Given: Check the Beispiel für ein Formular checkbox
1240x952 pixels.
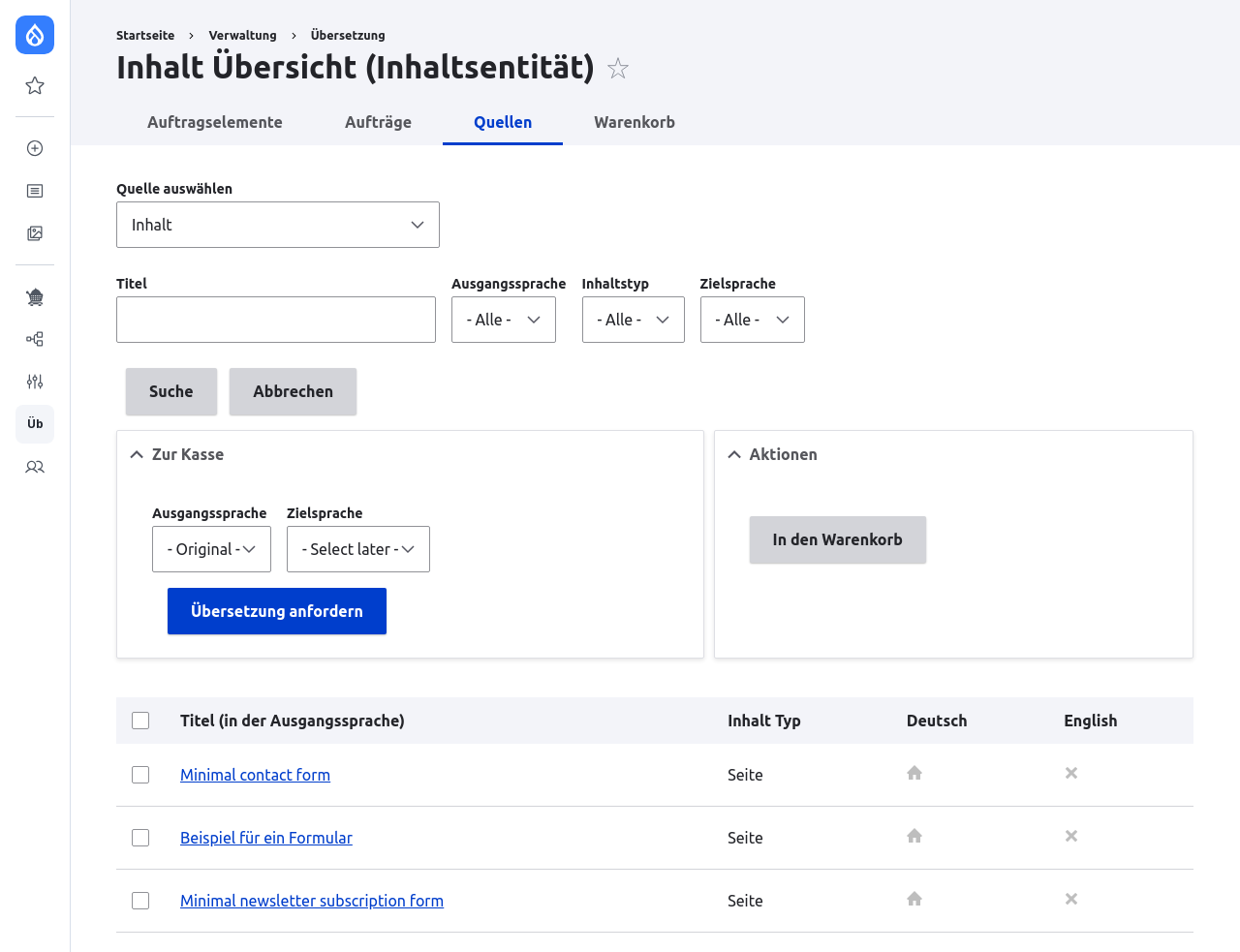Looking at the screenshot, I should pos(140,838).
